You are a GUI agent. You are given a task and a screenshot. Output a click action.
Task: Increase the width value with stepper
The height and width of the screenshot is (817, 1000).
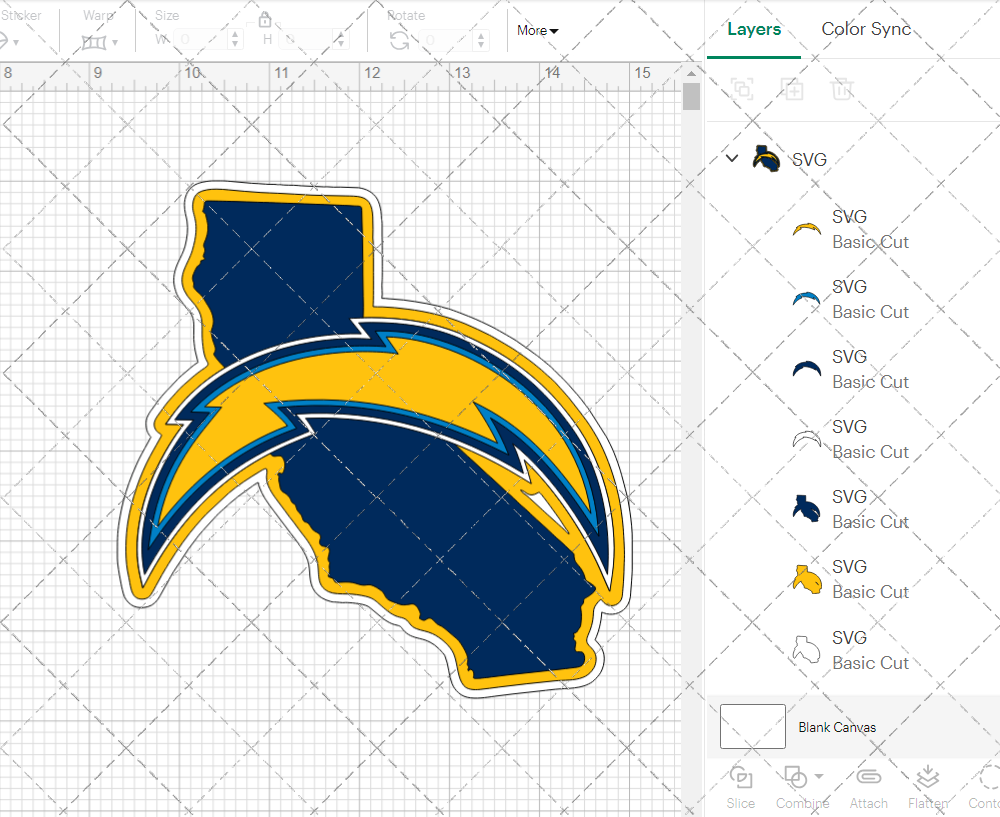point(236,35)
